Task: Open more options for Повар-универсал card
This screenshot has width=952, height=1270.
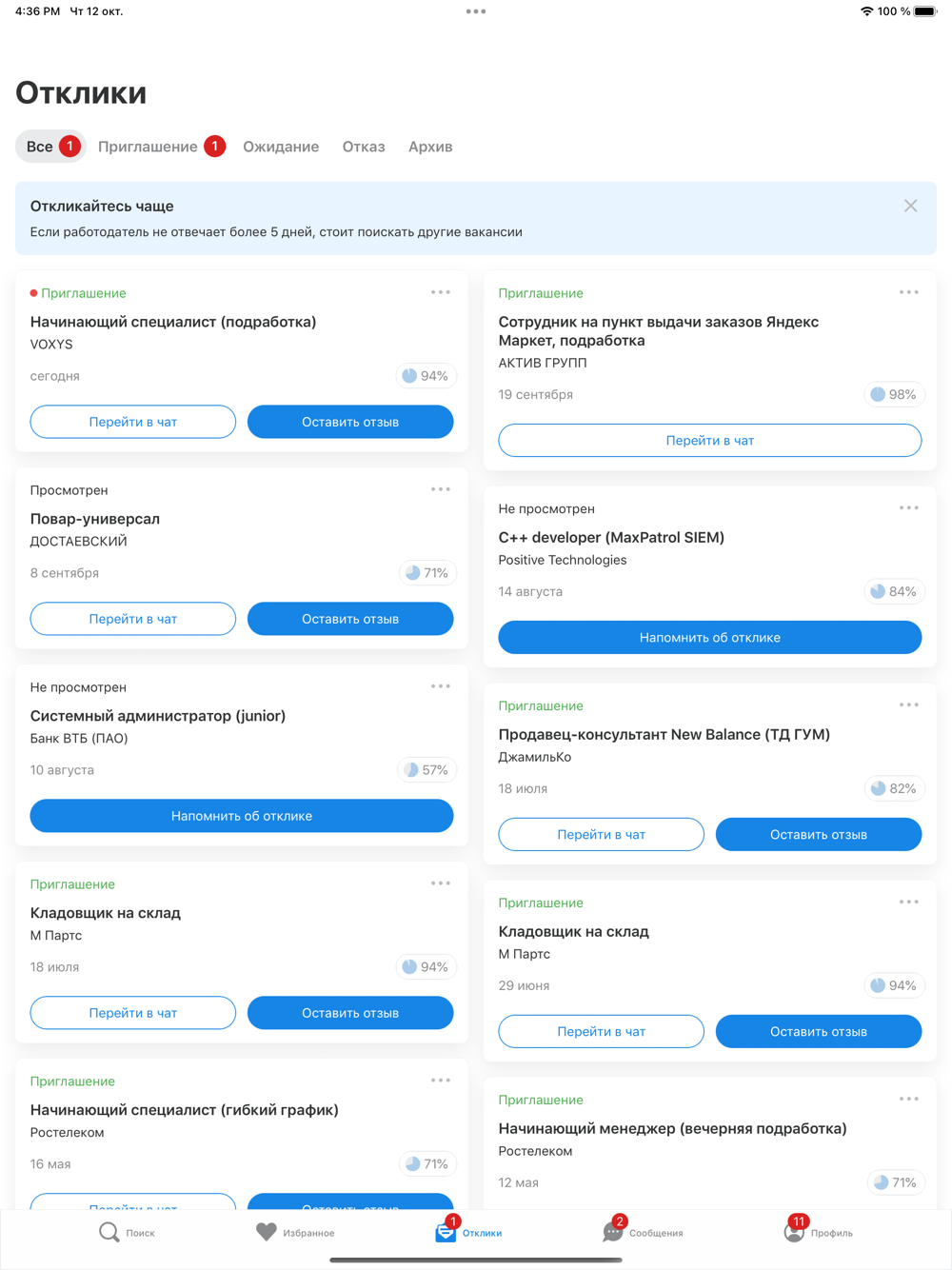Action: pyautogui.click(x=440, y=489)
